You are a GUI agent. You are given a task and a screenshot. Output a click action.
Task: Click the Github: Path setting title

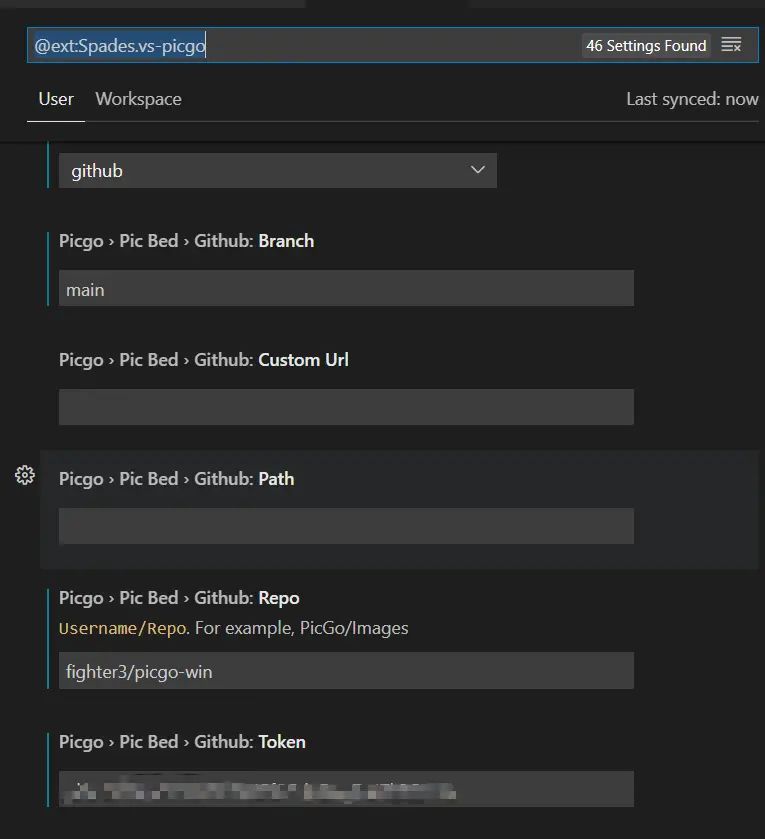pos(176,479)
